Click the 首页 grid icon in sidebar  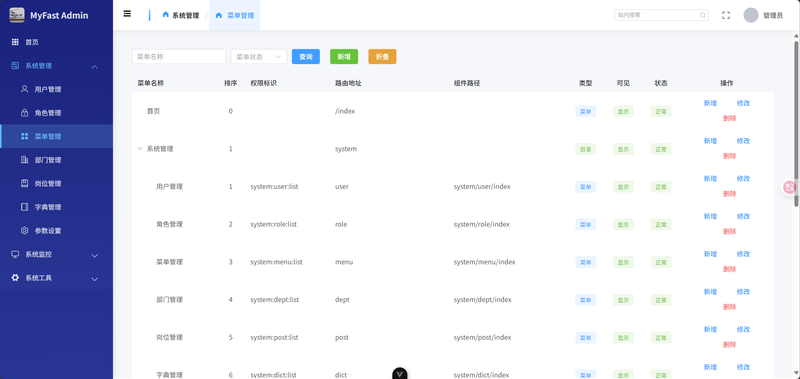tap(15, 42)
